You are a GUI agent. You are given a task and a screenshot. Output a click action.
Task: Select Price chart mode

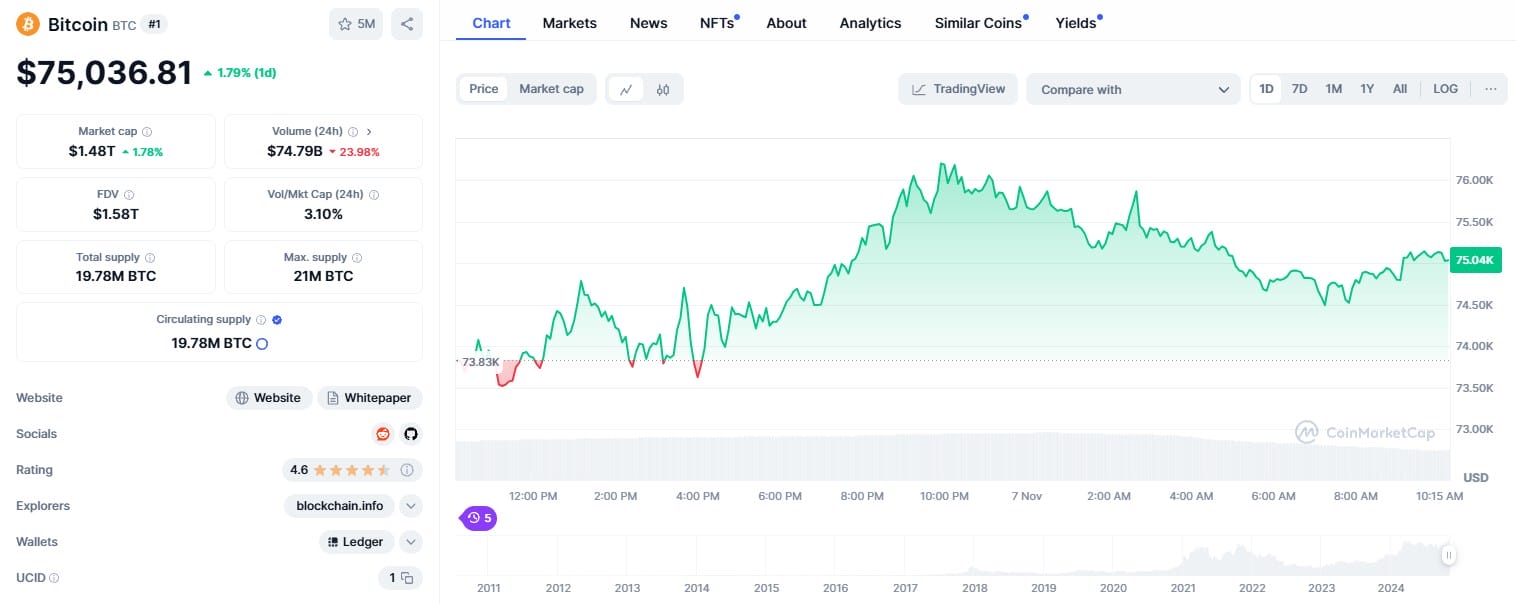pos(484,89)
